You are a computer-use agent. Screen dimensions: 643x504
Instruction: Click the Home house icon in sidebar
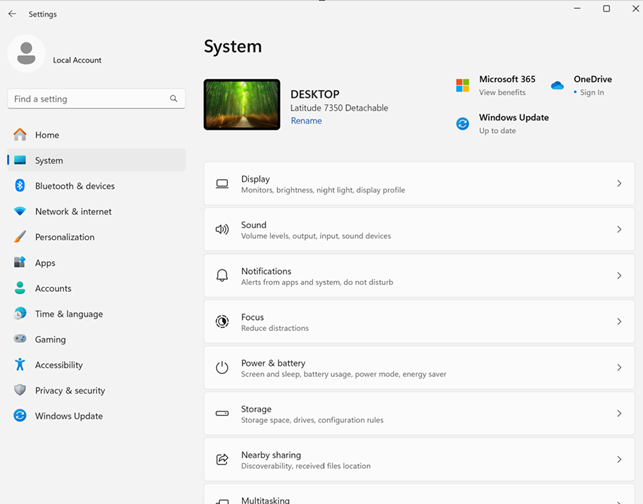(20, 135)
